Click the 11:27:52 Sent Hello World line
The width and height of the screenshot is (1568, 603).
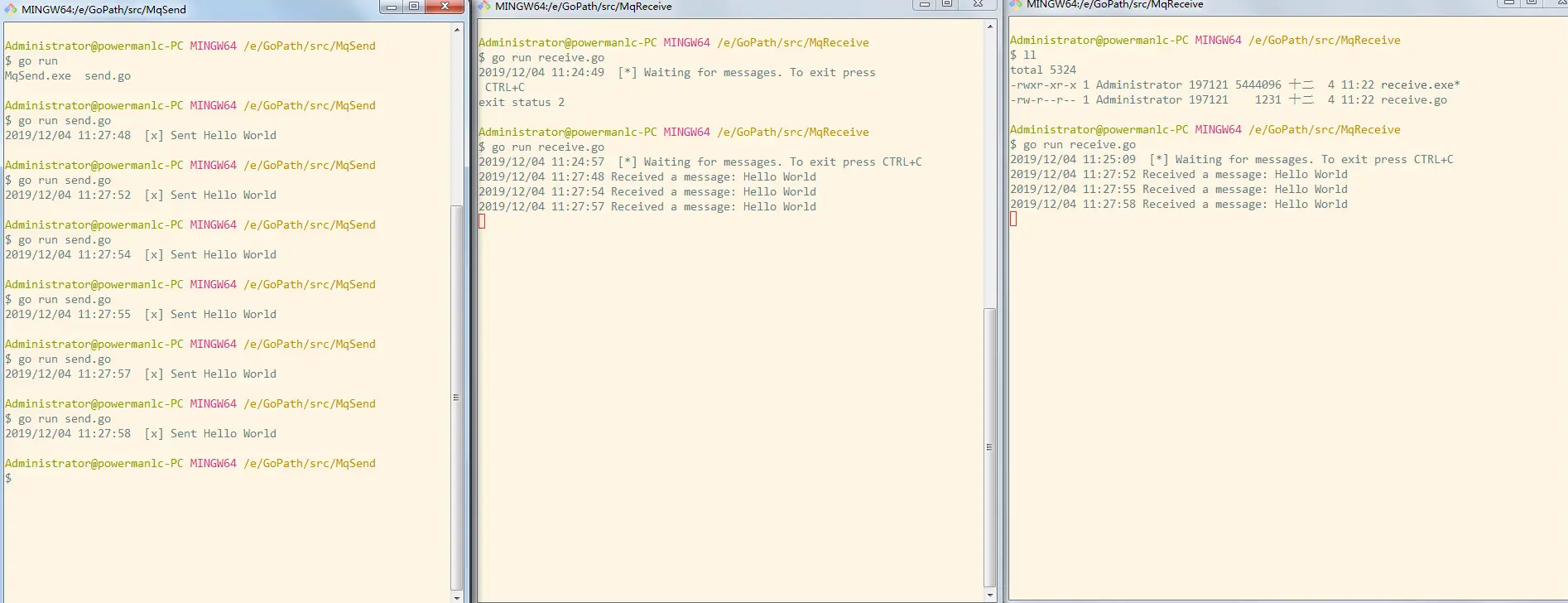coord(141,195)
